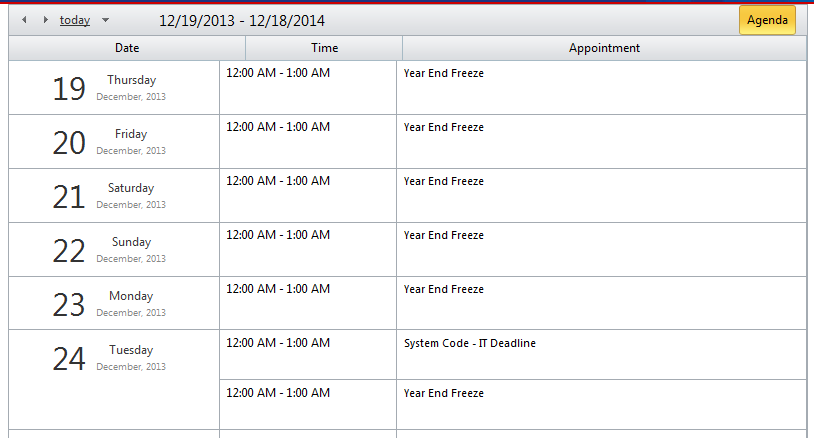Open the date dropdown arrow beside today

tap(106, 20)
